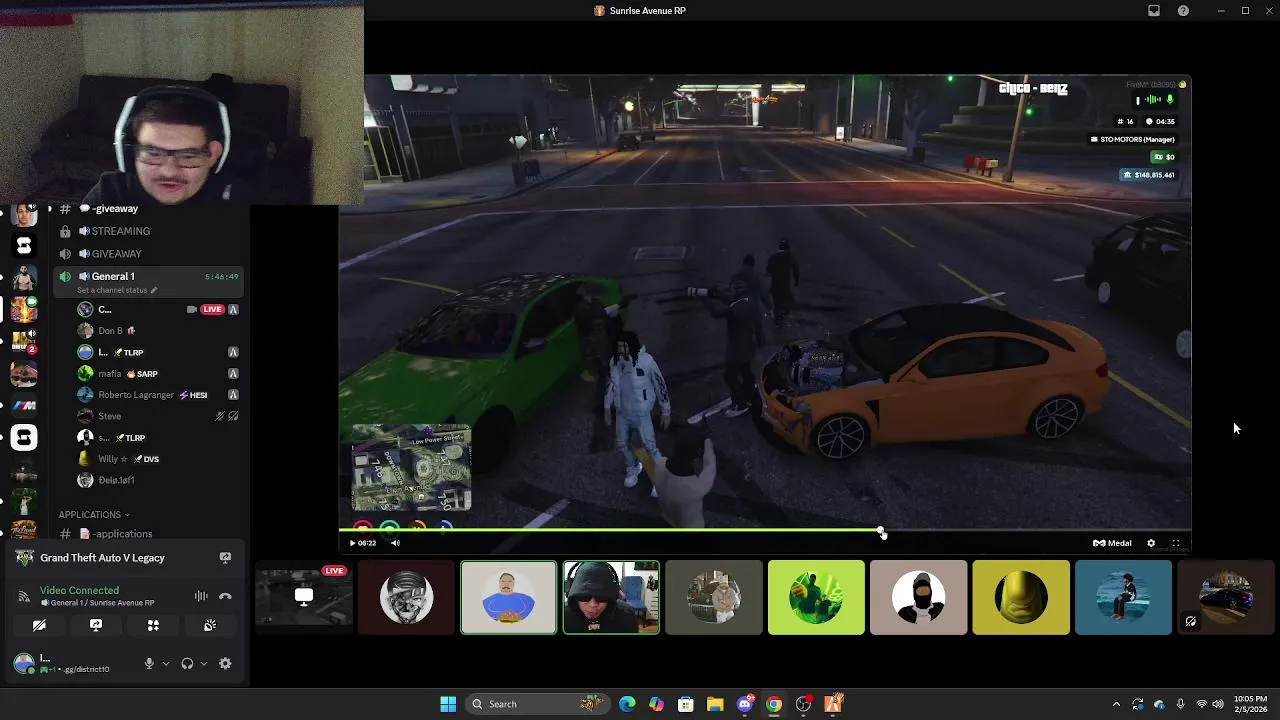Deafen with the headphones icon
Viewport: 1280px width, 720px height.
187,663
